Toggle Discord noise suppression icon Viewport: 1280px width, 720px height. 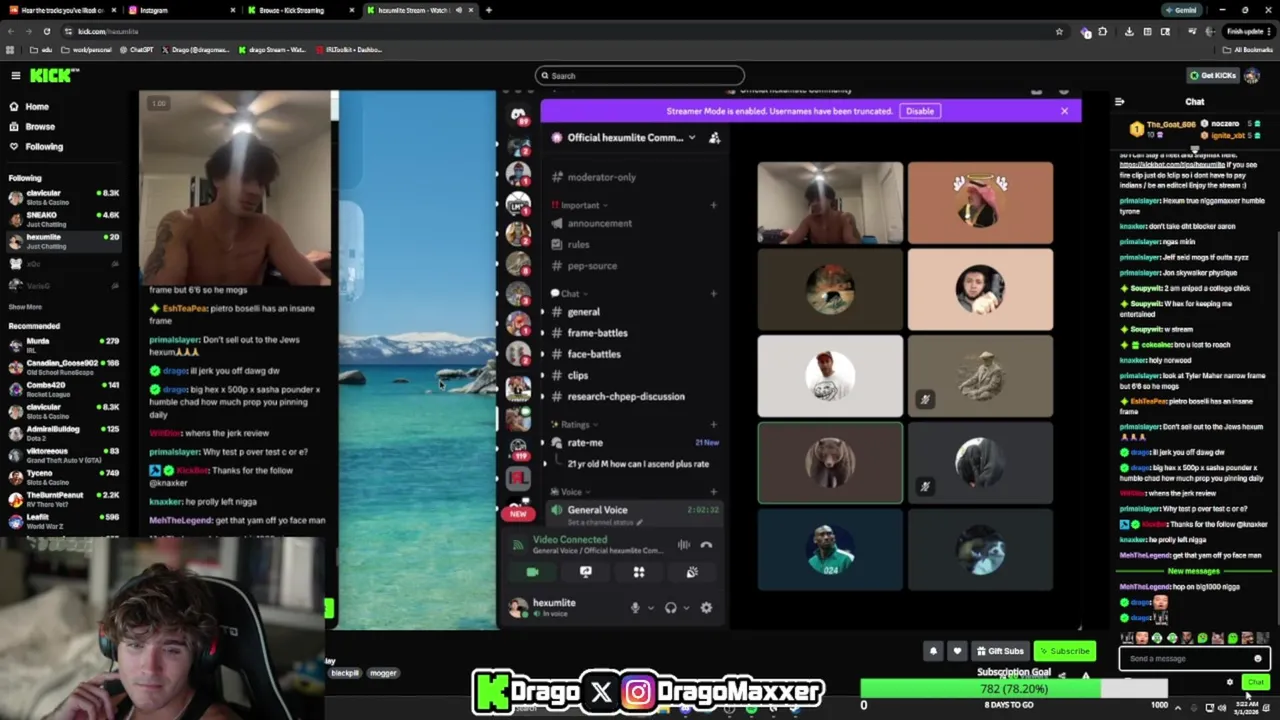tap(684, 545)
